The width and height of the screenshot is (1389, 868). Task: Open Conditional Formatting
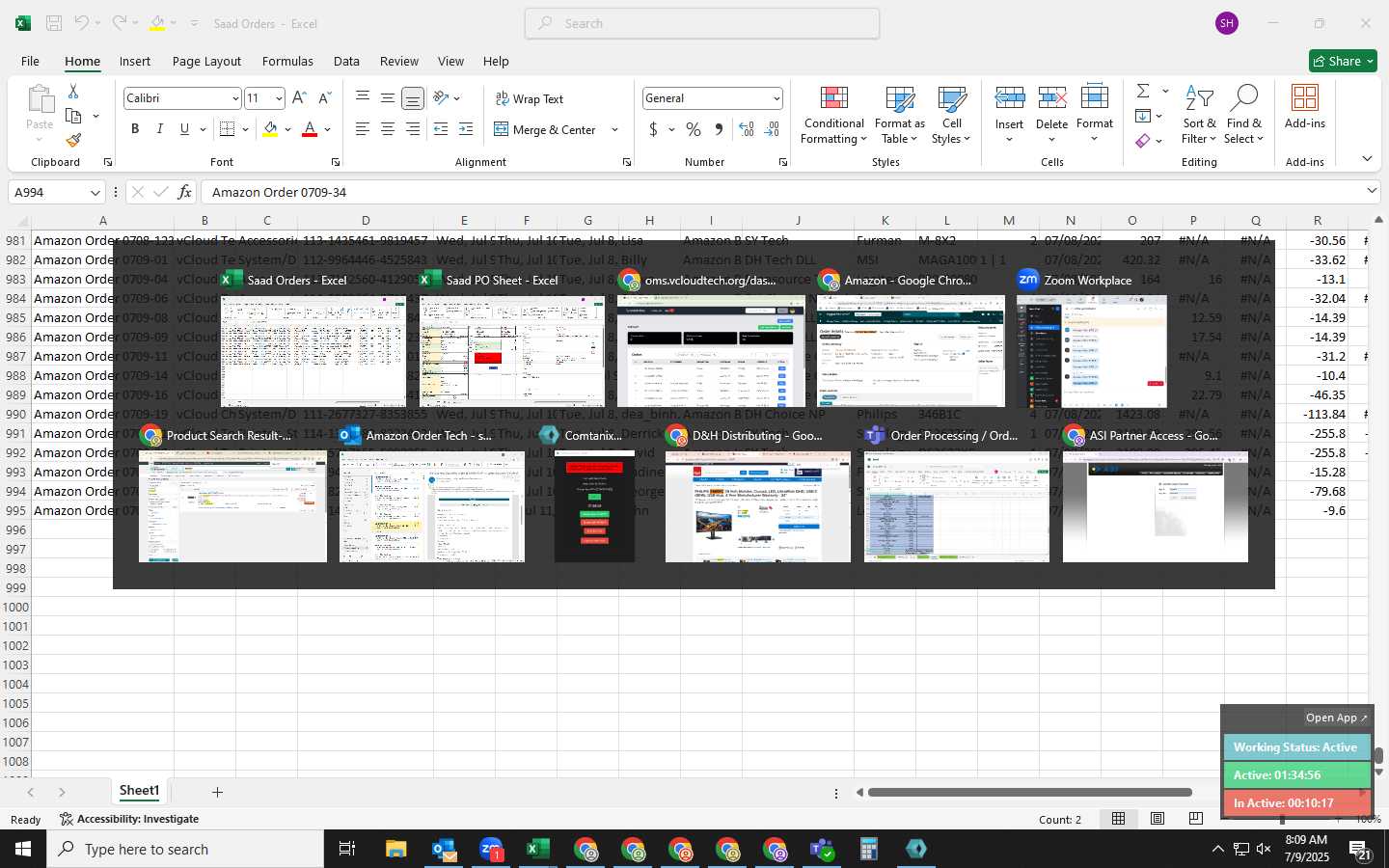834,116
